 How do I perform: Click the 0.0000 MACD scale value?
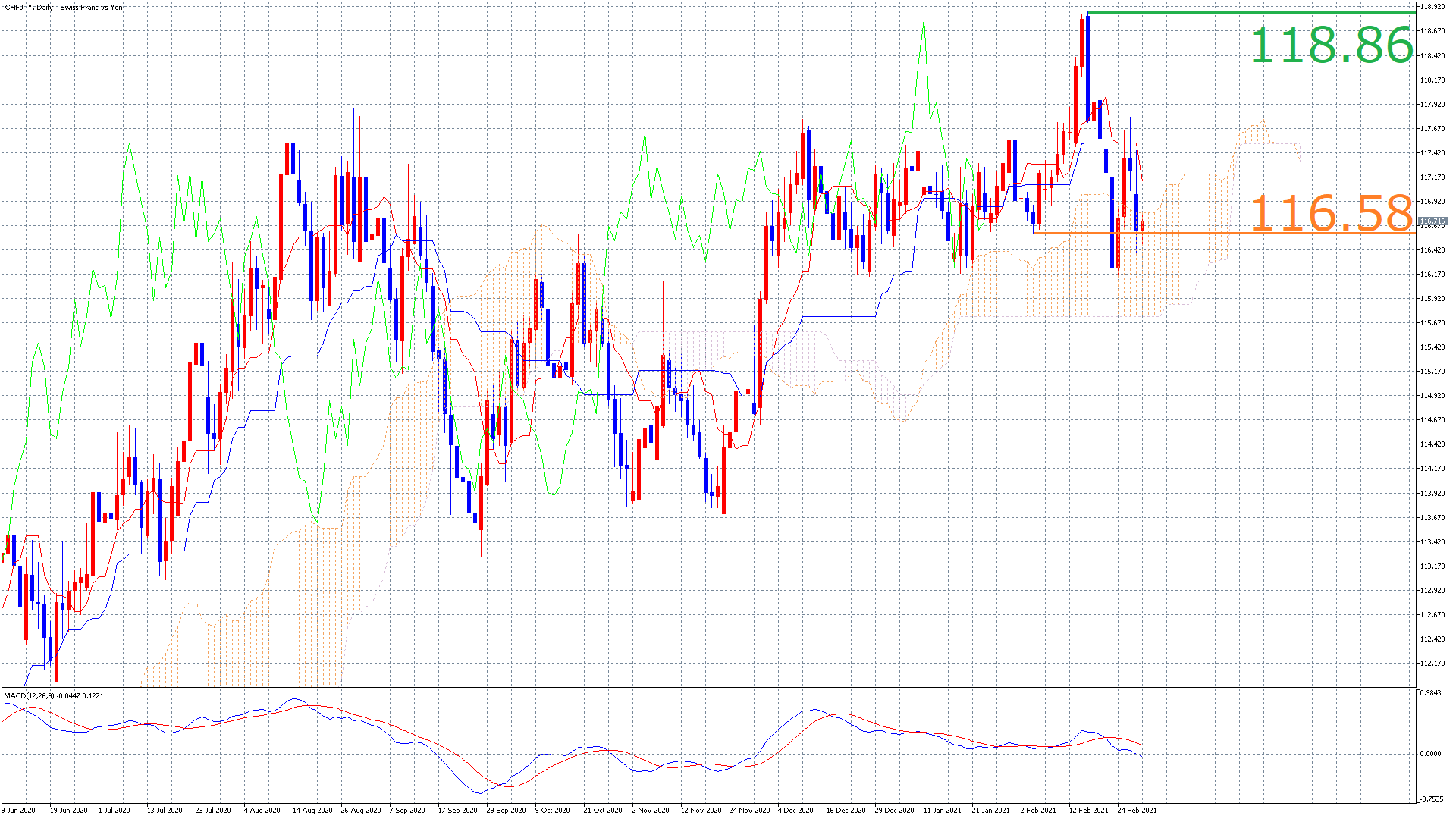coord(1430,754)
